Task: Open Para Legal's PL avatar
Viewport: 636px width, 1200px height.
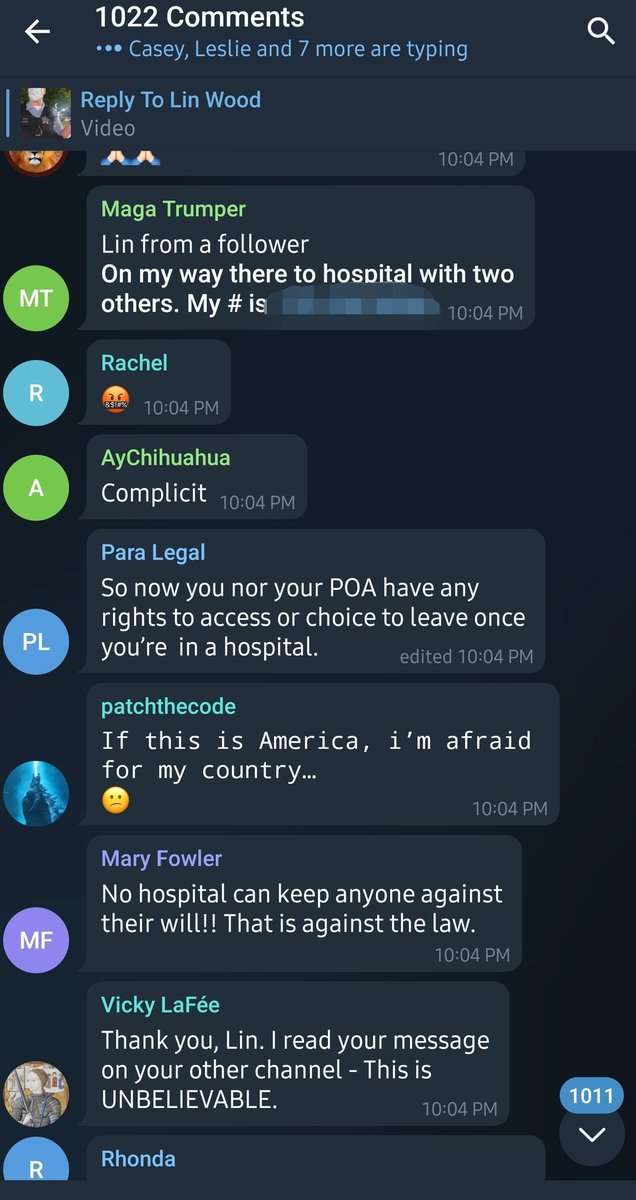Action: [x=36, y=641]
